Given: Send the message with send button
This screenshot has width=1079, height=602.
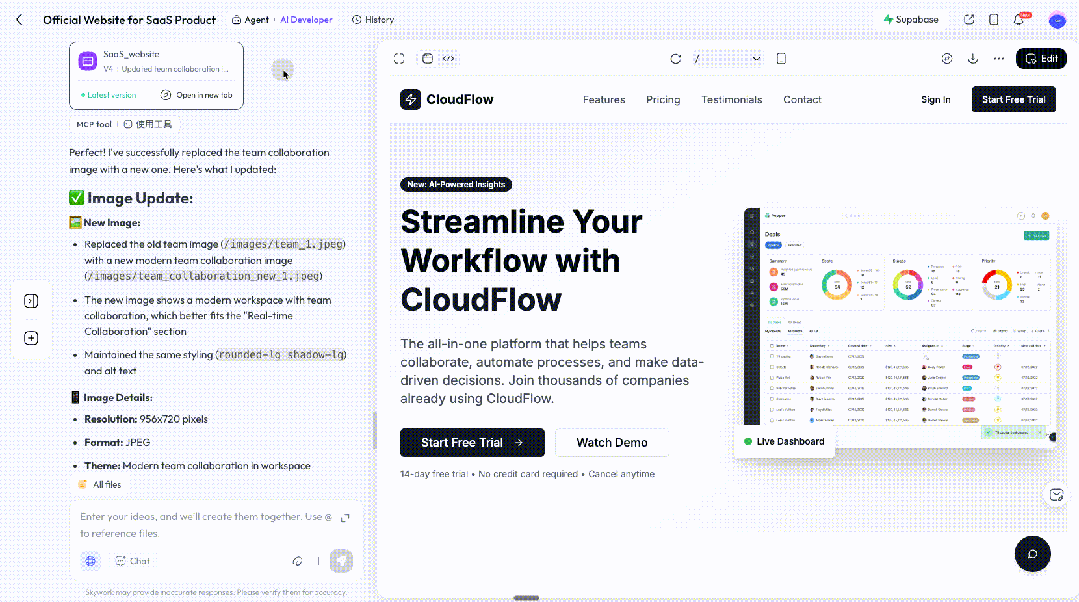Looking at the screenshot, I should coord(341,561).
